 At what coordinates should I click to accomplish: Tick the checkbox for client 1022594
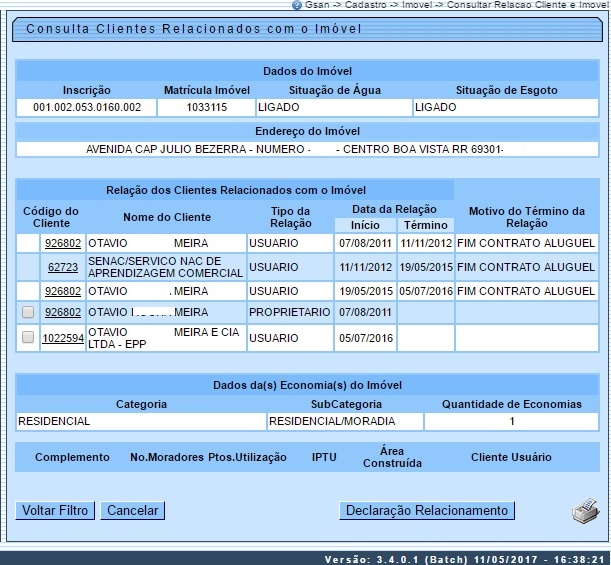click(x=28, y=338)
